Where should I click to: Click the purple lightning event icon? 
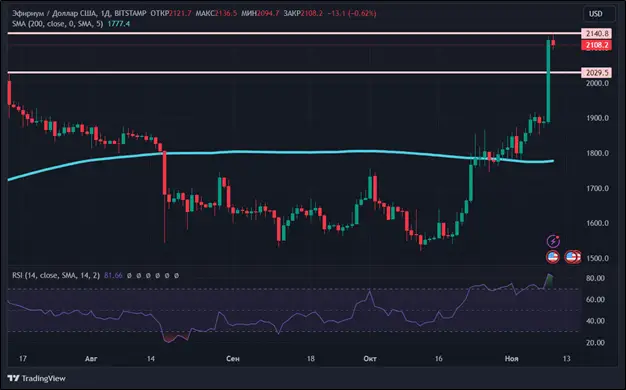[x=553, y=241]
